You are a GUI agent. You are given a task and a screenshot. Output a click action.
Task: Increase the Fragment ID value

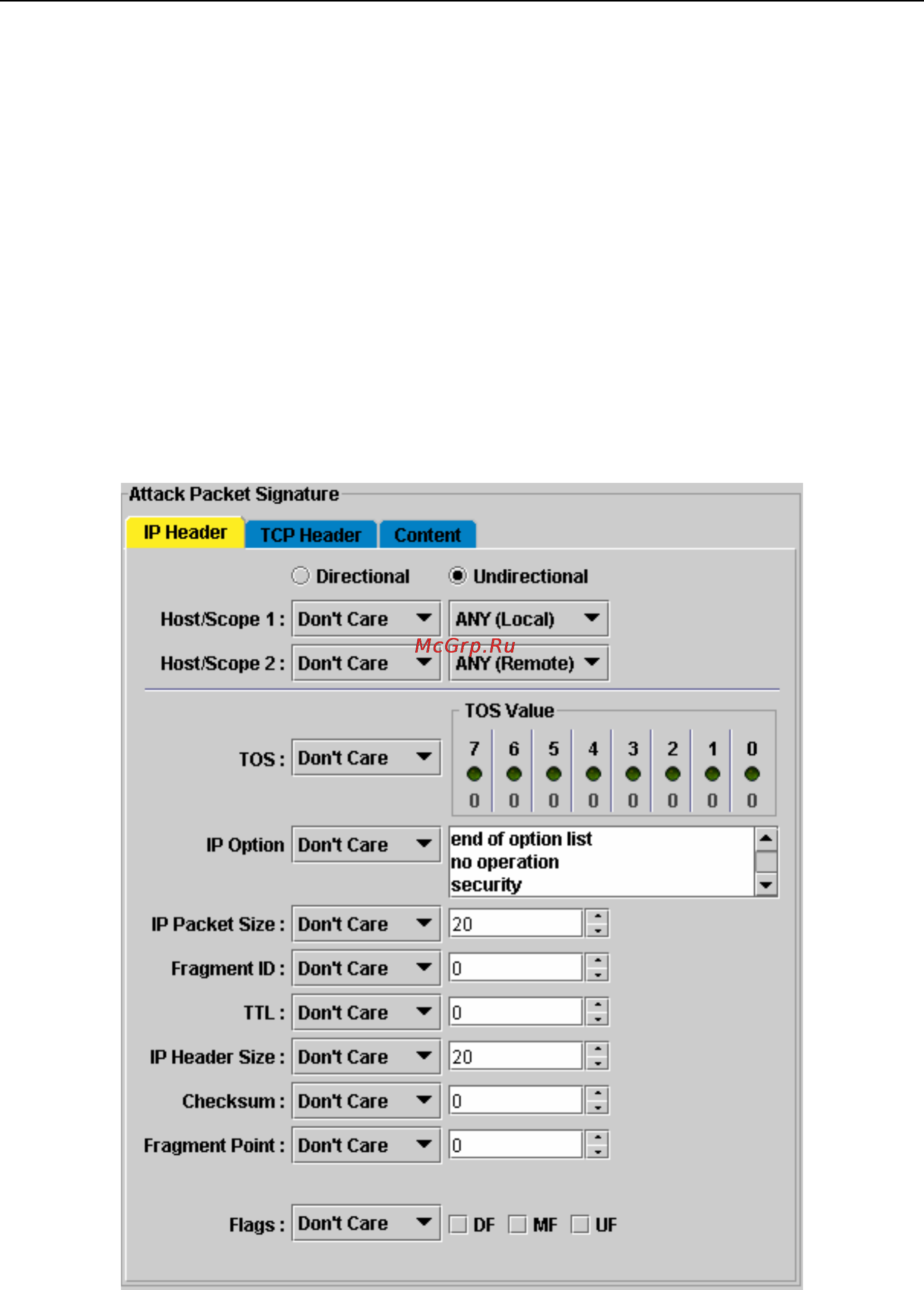598,961
